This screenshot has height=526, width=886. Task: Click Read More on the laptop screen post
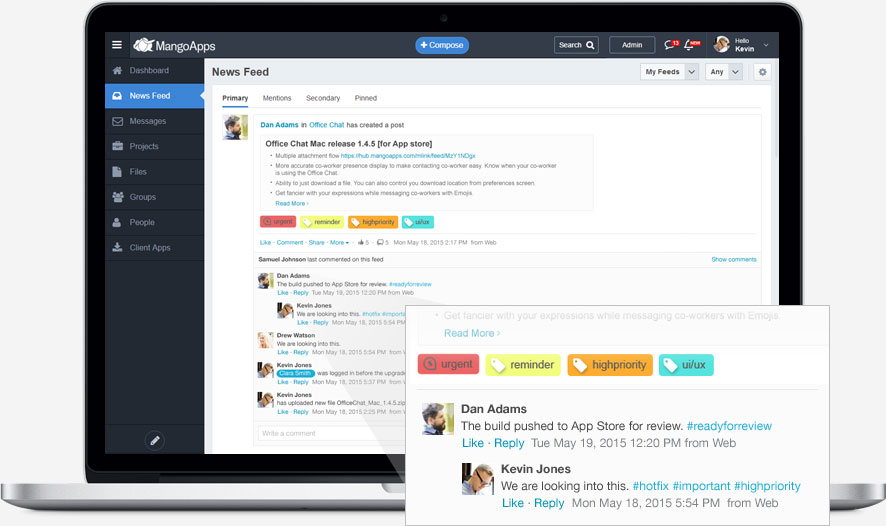click(292, 203)
